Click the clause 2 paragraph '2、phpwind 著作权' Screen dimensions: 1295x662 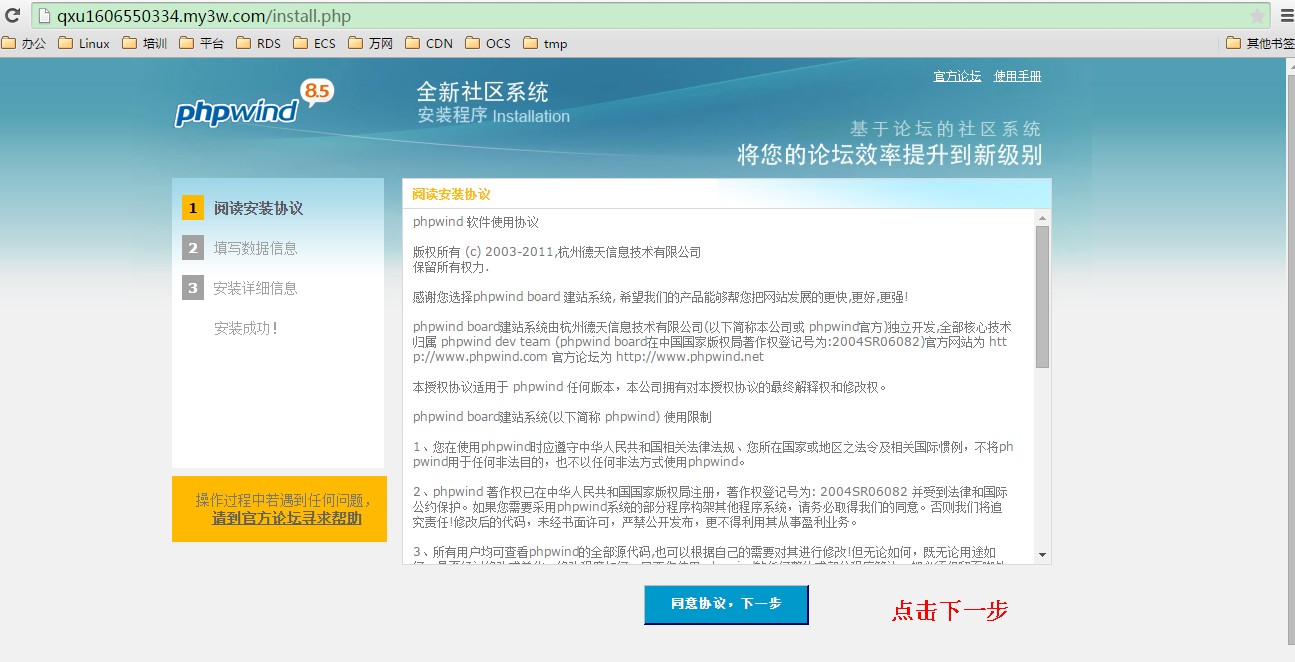711,507
